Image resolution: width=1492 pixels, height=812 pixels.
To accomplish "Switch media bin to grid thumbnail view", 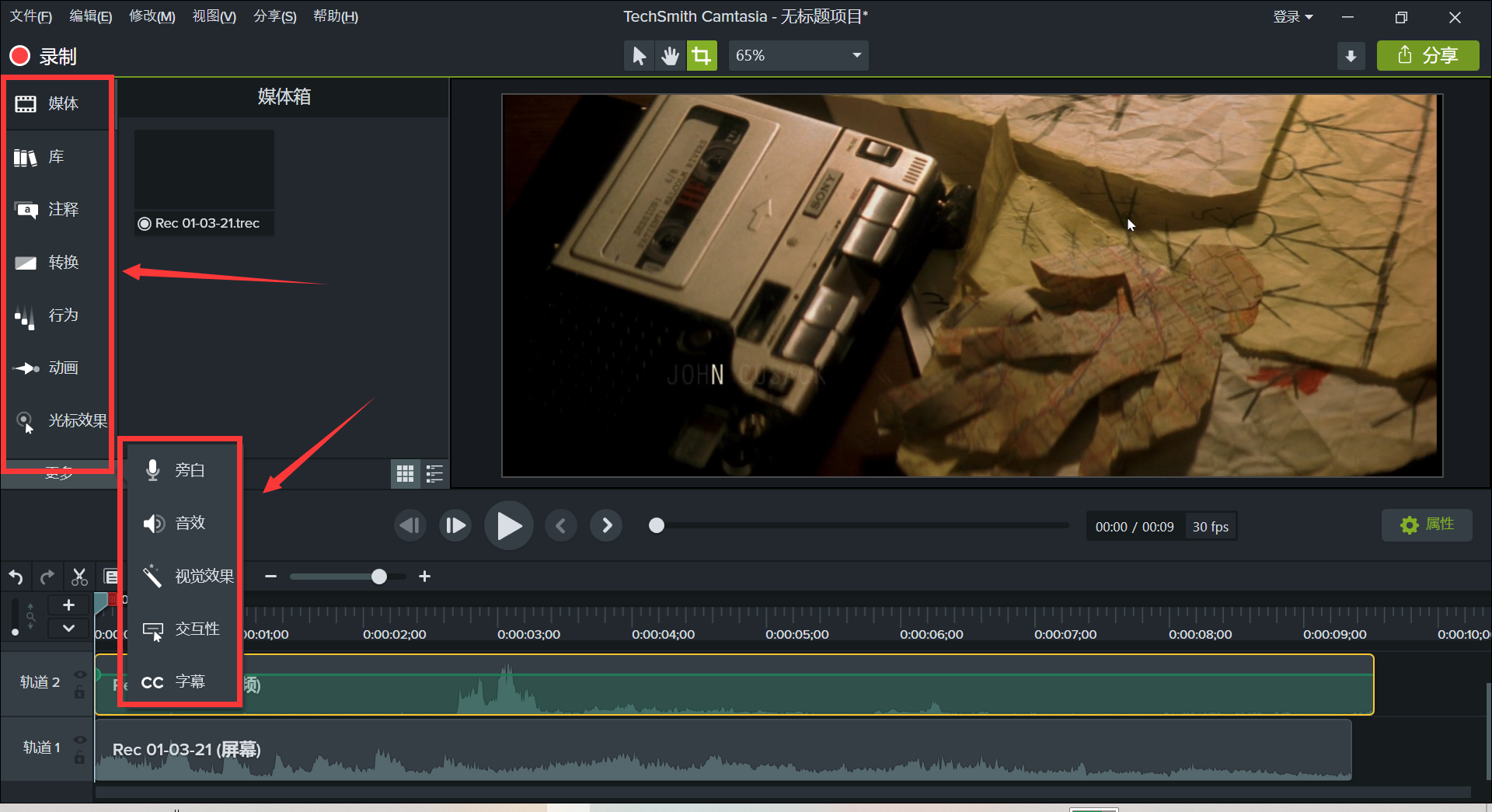I will pyautogui.click(x=405, y=473).
